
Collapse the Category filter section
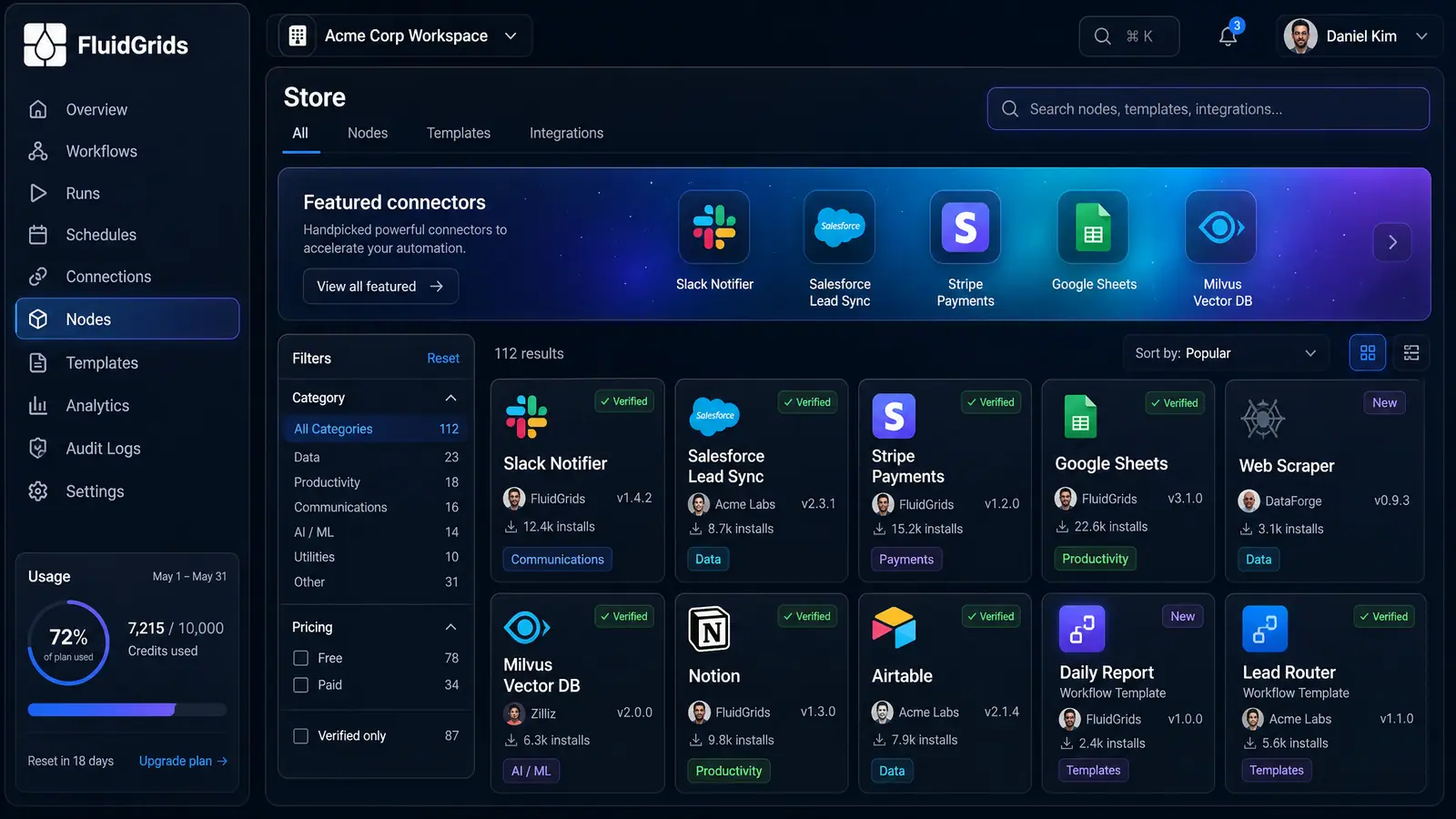[450, 398]
